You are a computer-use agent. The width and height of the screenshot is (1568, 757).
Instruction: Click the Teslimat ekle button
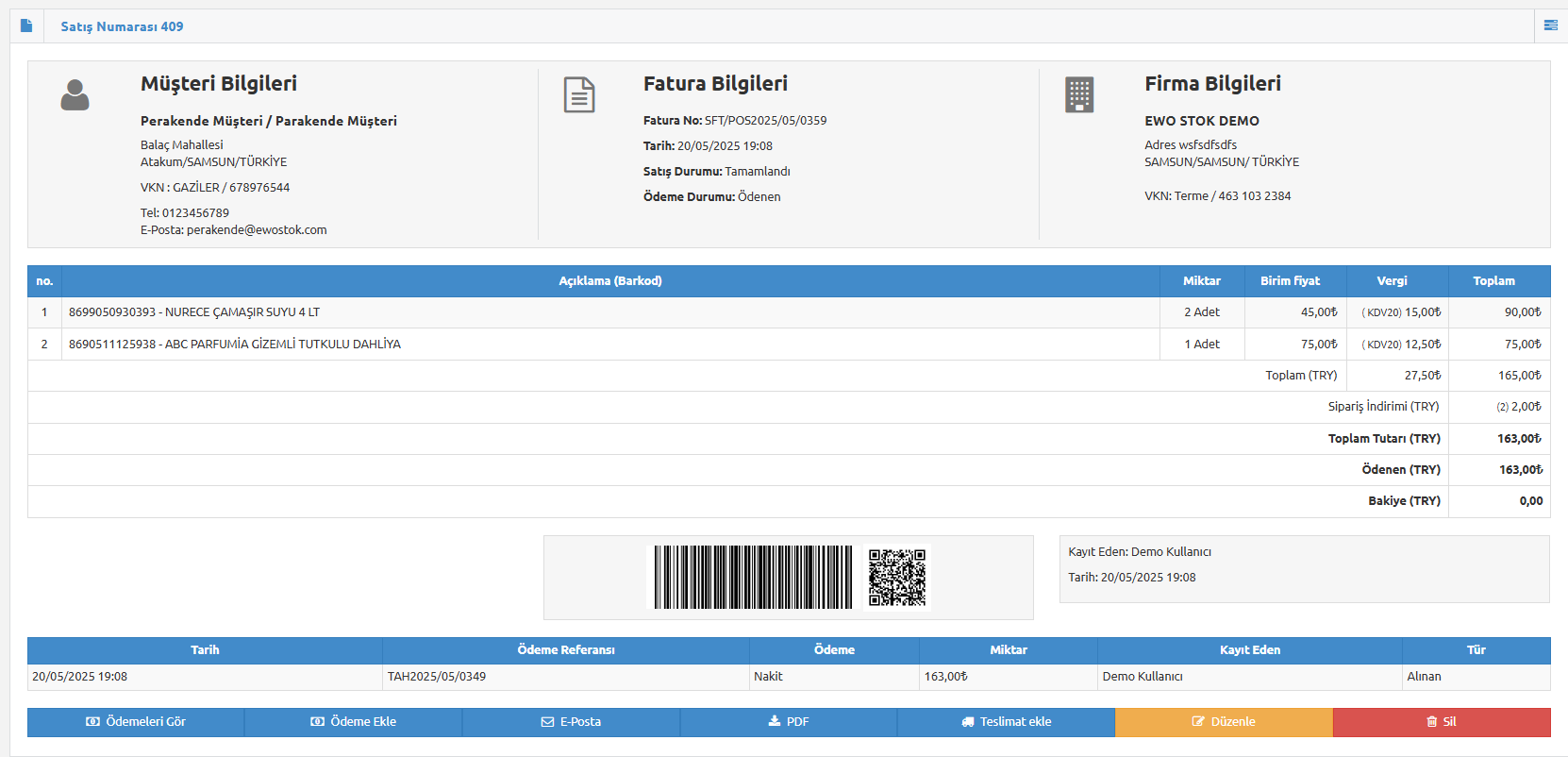click(x=1007, y=722)
